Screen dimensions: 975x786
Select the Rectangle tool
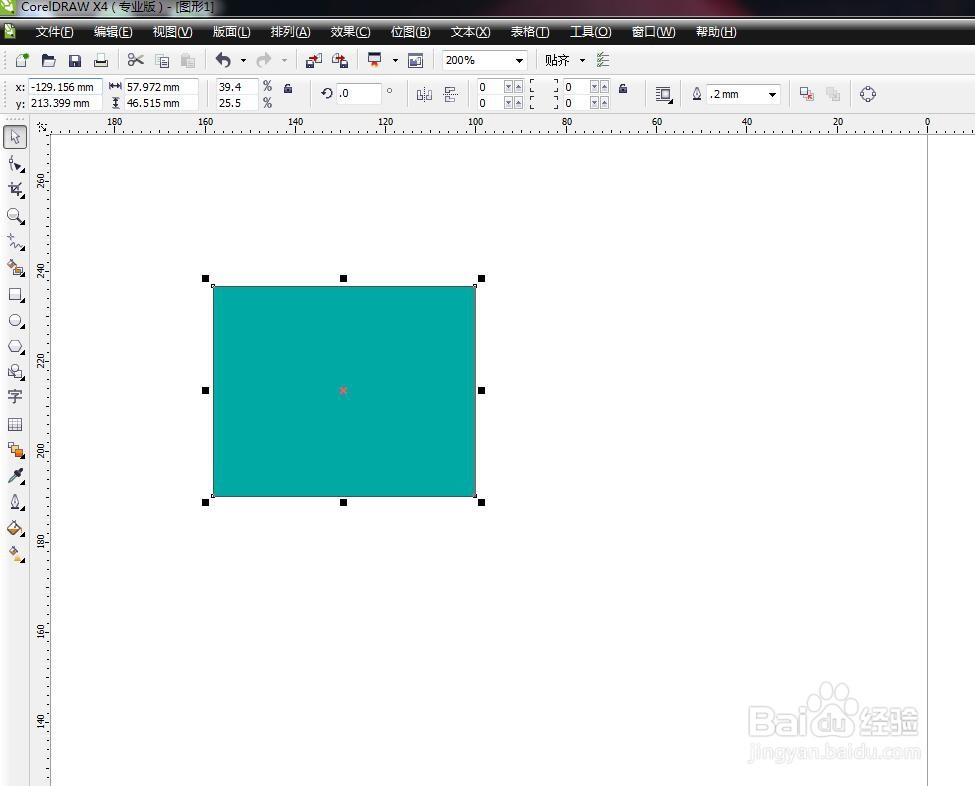tap(16, 294)
